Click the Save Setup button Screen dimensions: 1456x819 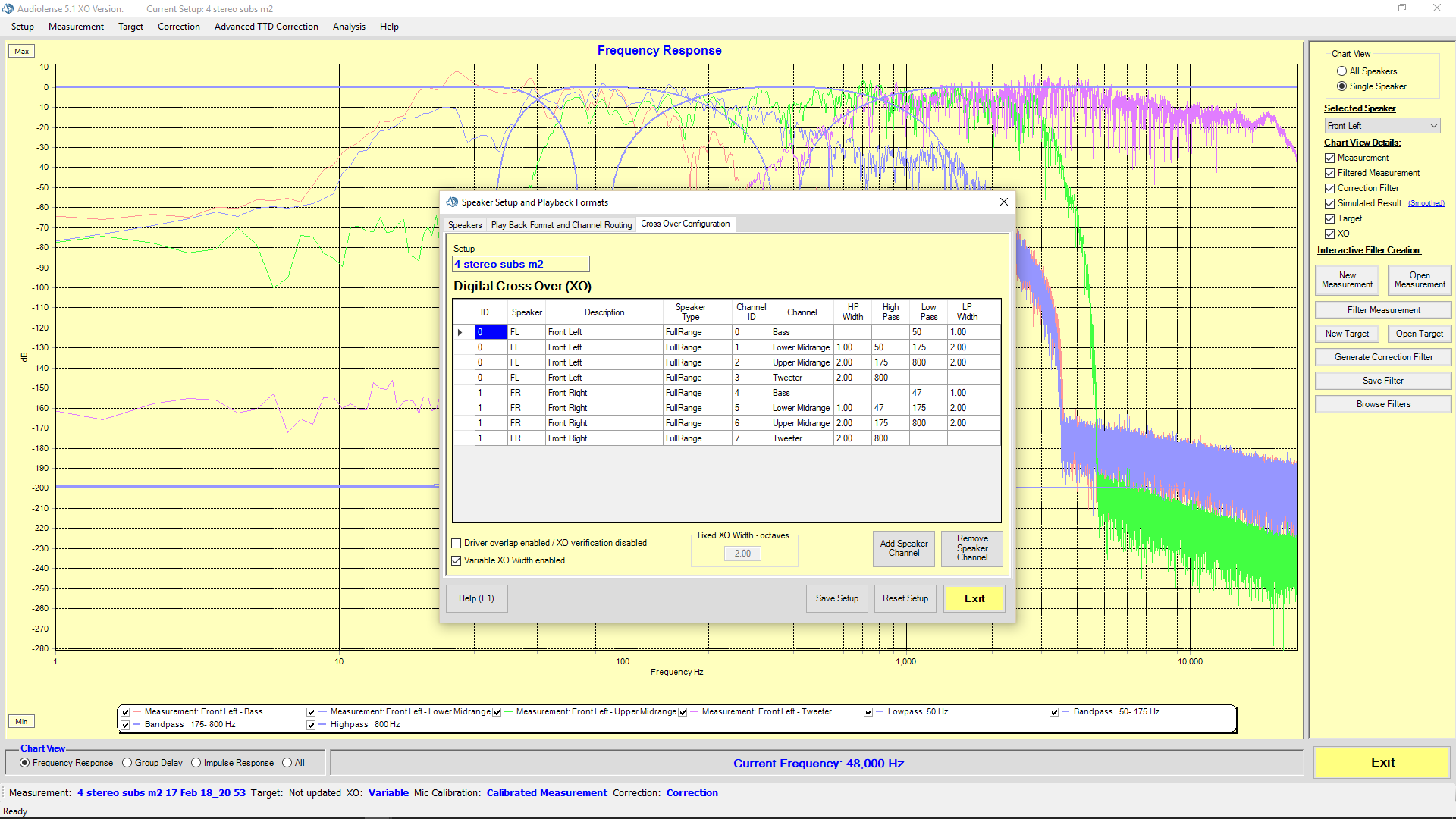click(836, 598)
